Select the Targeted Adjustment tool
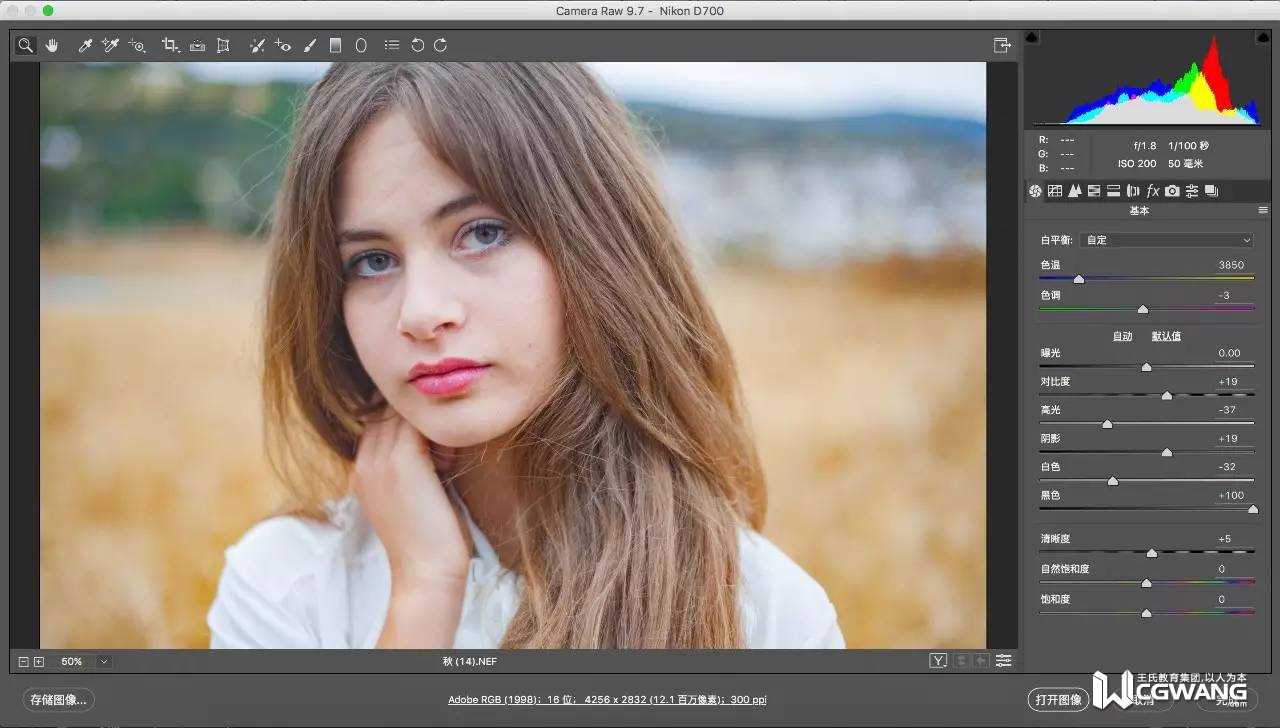Image resolution: width=1280 pixels, height=728 pixels. pos(137,45)
